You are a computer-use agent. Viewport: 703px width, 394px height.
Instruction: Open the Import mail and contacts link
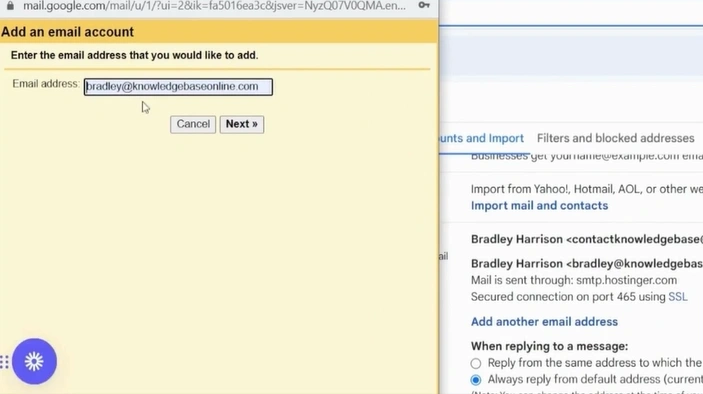[539, 206]
